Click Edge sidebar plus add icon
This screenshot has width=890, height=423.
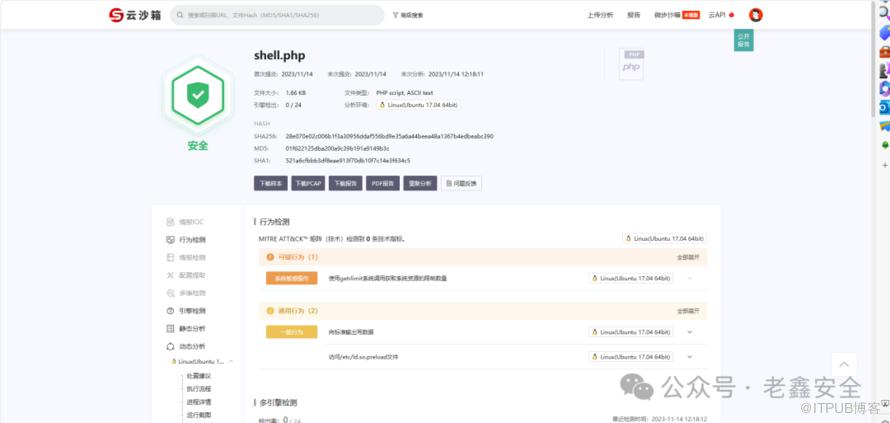click(884, 165)
